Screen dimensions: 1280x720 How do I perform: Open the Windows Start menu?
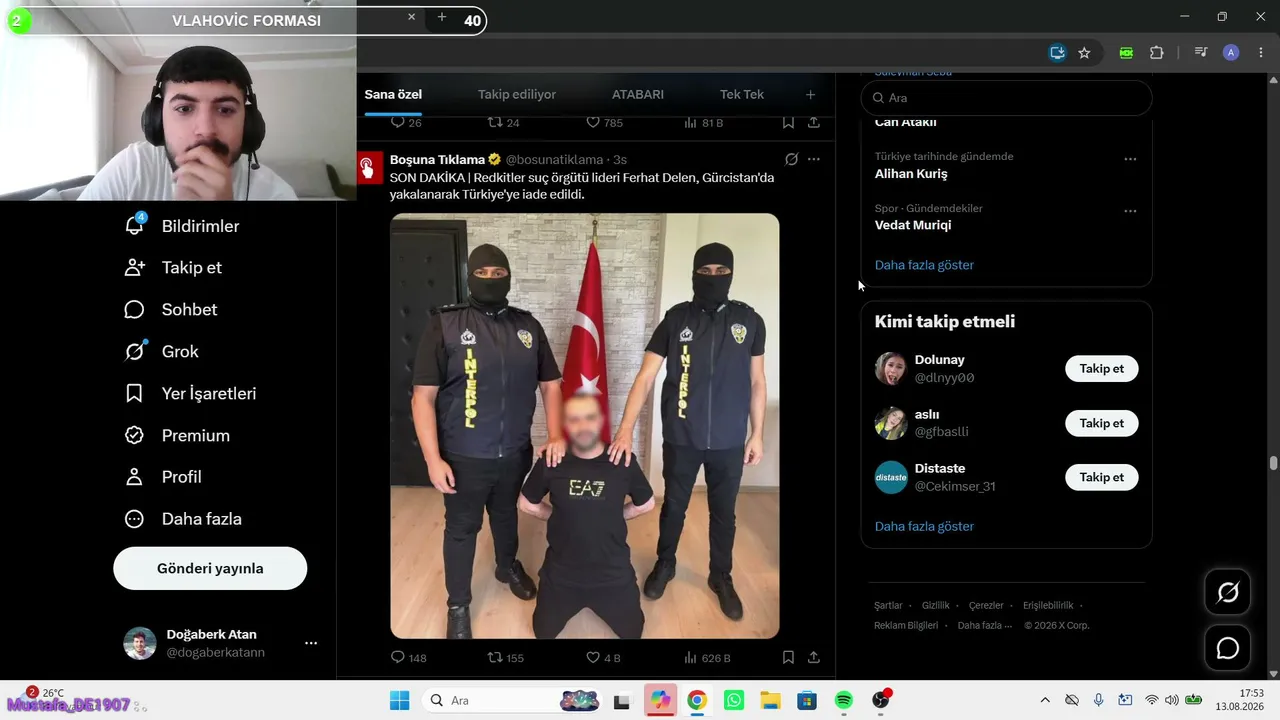399,700
